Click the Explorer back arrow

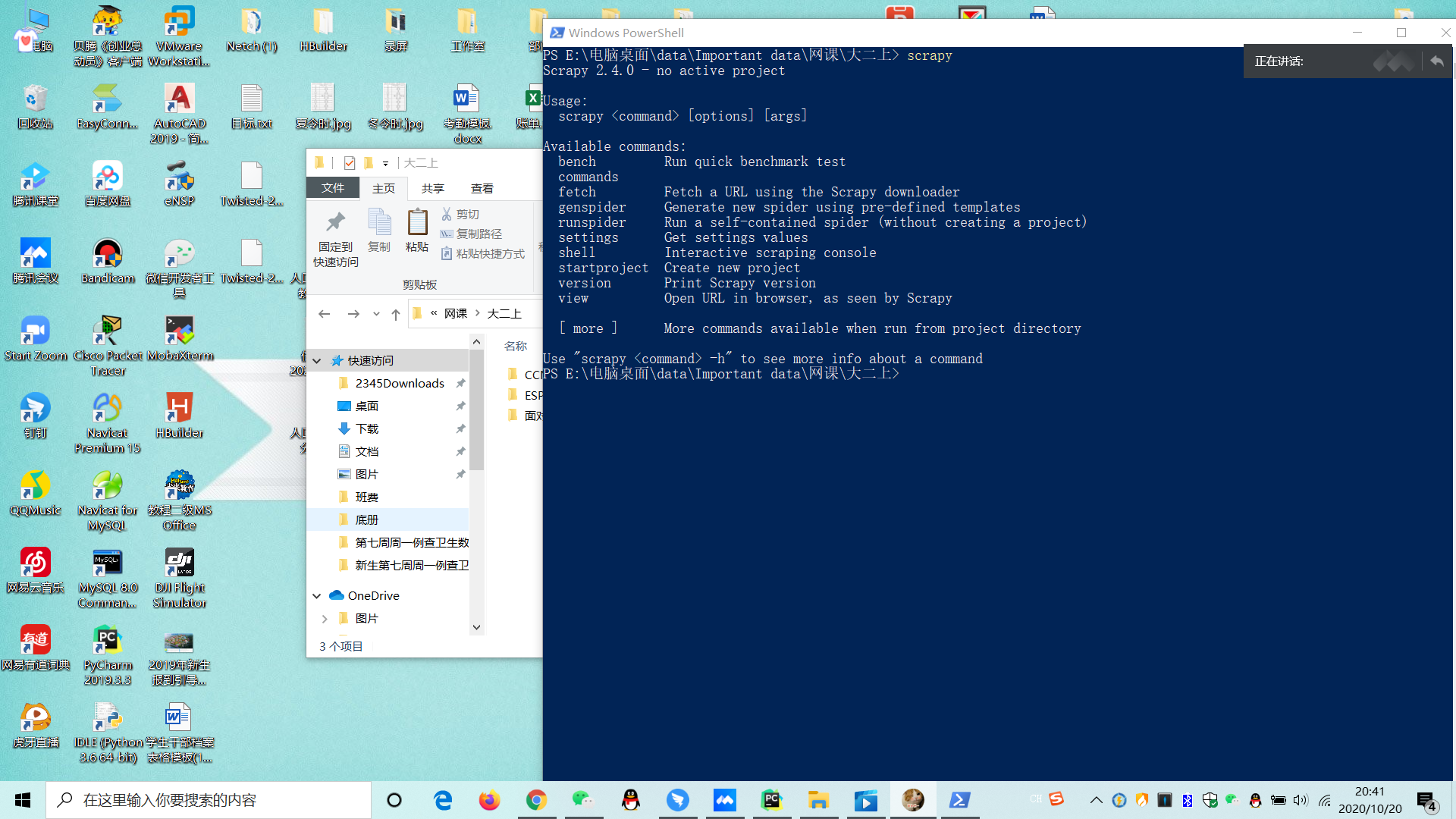(x=325, y=314)
